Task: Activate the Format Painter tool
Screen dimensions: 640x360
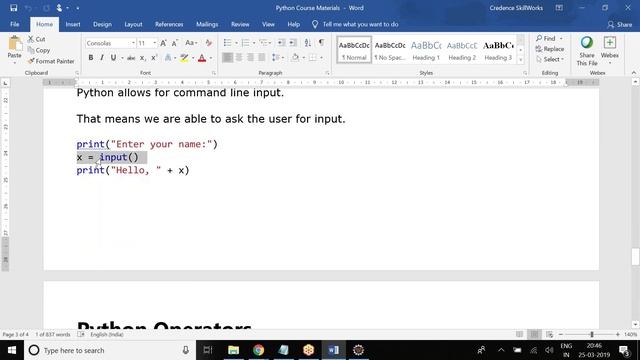Action: 51,61
